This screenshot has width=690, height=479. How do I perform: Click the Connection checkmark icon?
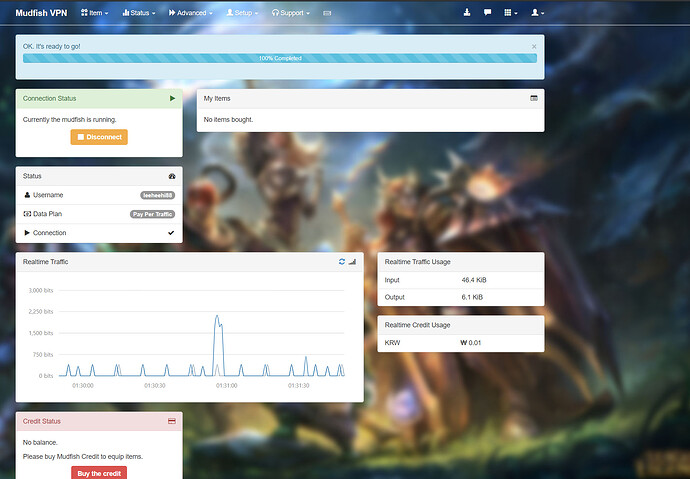click(x=171, y=233)
